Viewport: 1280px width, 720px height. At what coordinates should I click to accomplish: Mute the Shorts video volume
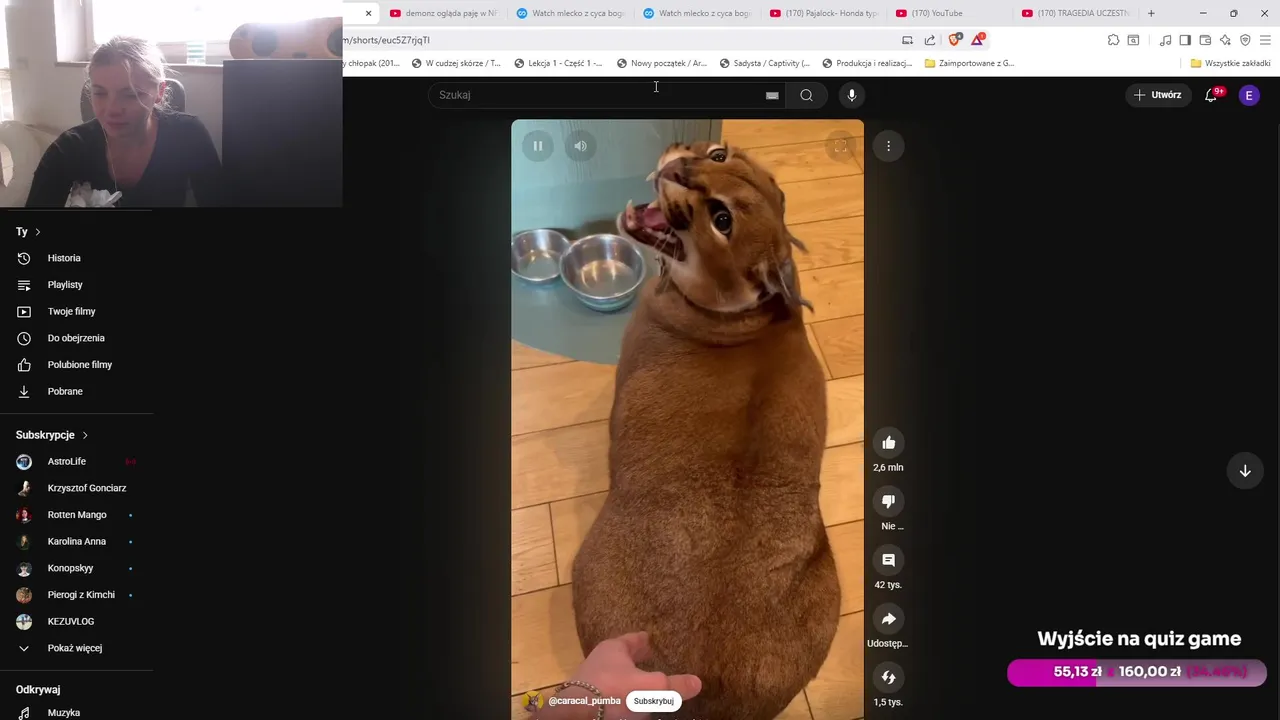(x=581, y=146)
